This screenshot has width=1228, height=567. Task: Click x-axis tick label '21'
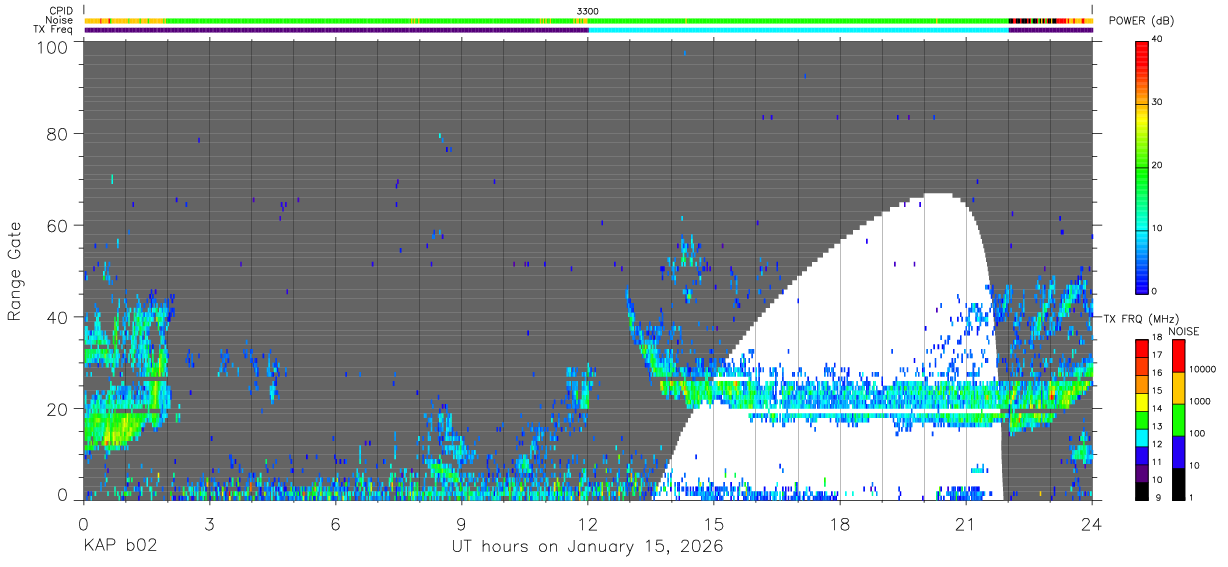(966, 524)
